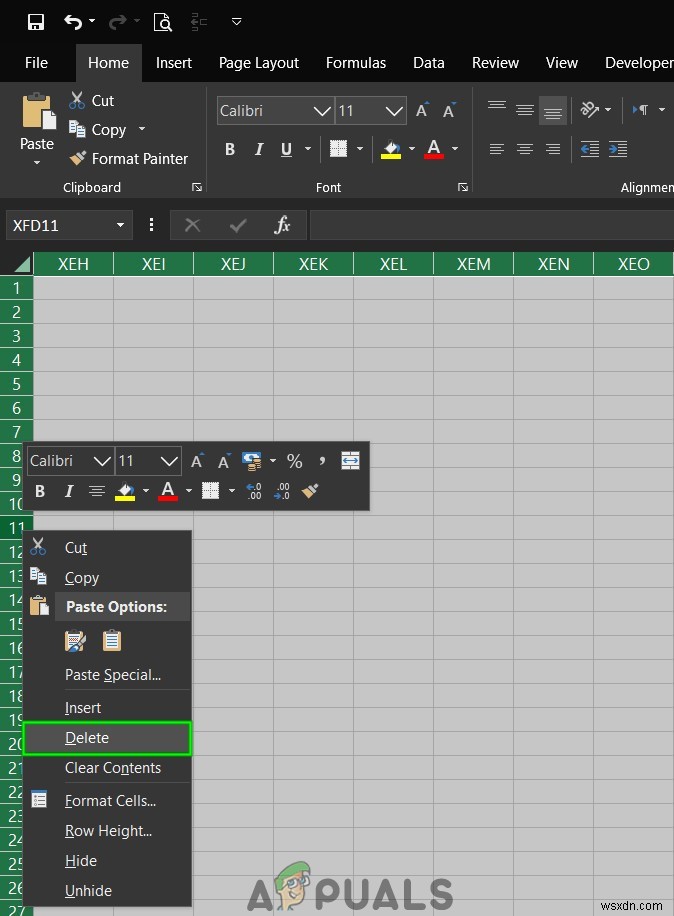This screenshot has width=674, height=916.
Task: Toggle Italic in the mini toolbar
Action: [x=69, y=491]
